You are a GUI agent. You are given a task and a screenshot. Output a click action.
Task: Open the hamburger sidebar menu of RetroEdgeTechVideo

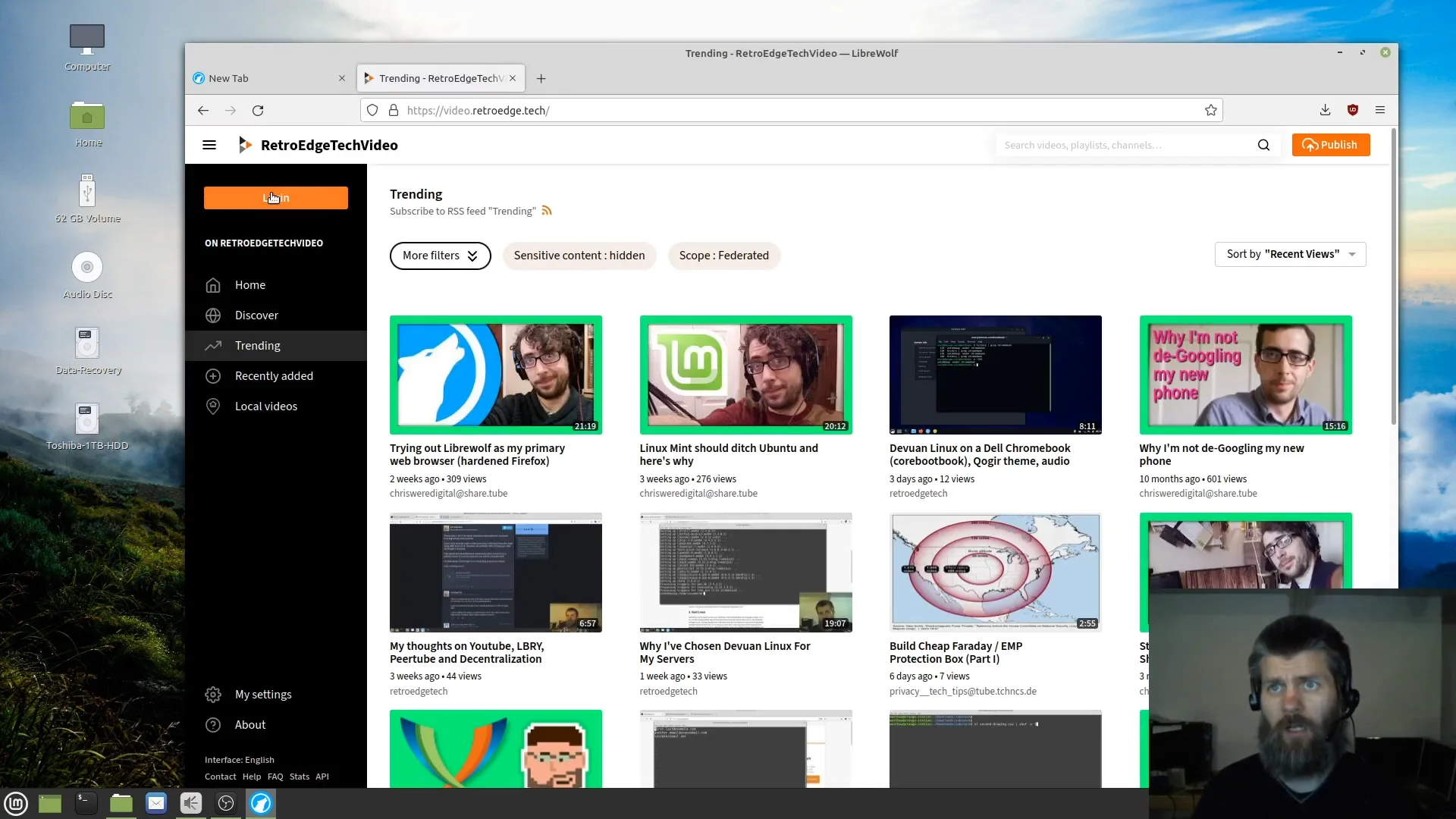(x=209, y=145)
